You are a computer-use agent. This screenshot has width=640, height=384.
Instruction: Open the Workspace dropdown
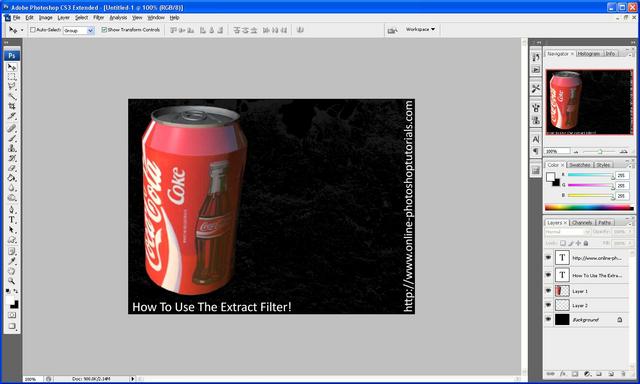click(x=420, y=29)
